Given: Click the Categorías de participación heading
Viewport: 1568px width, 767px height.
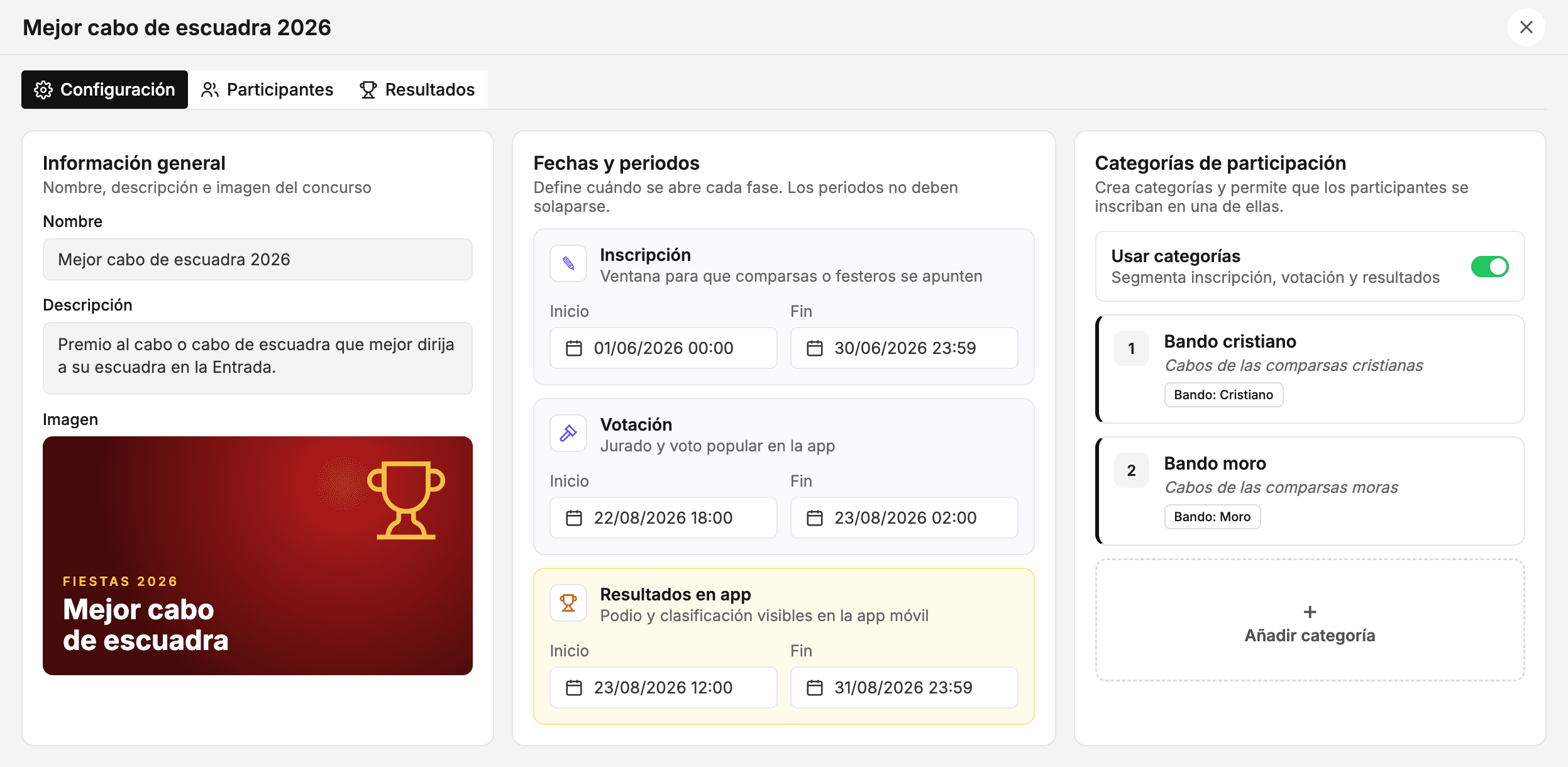Looking at the screenshot, I should click(1220, 163).
